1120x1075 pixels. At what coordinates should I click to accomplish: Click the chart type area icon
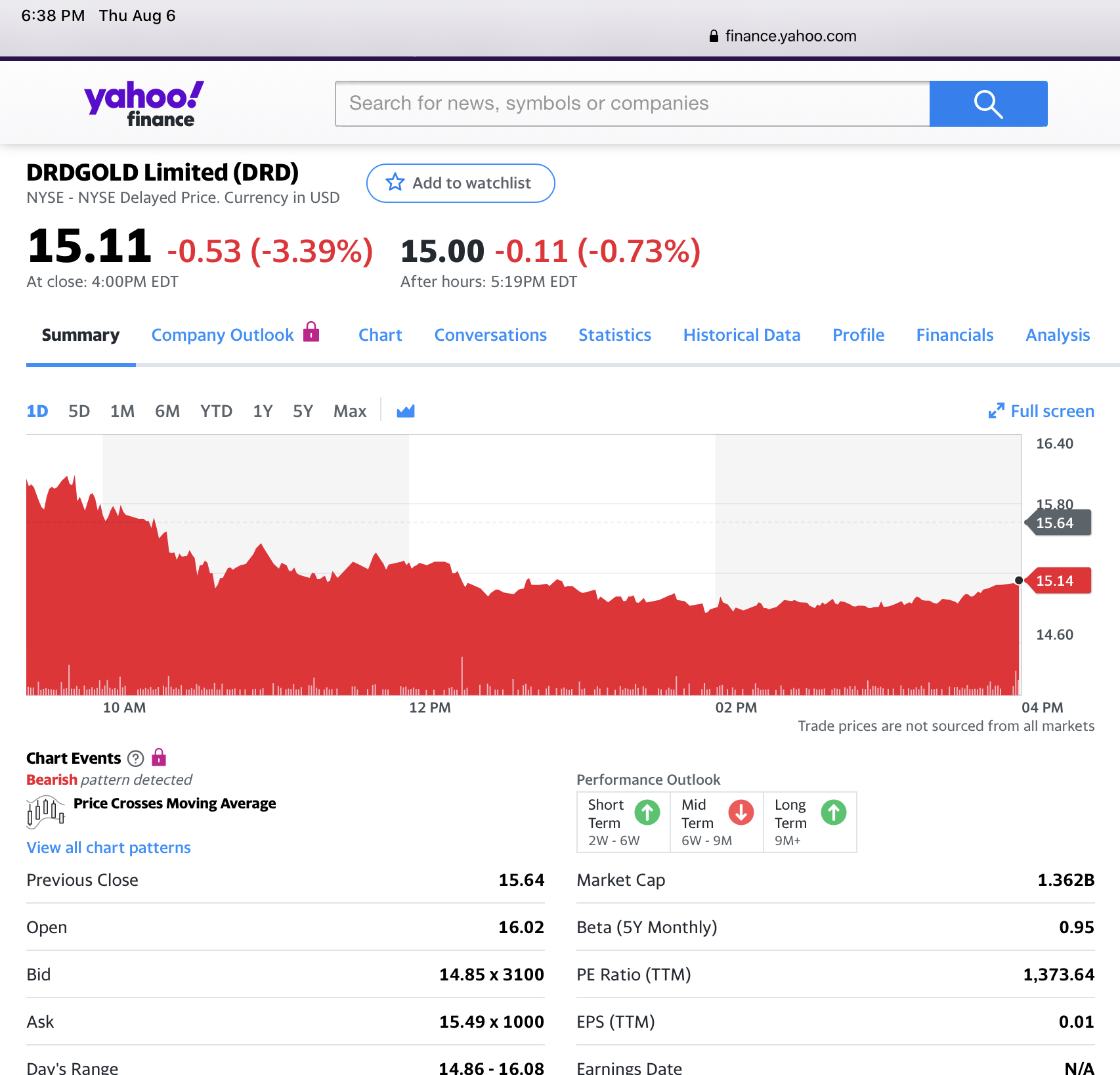[x=406, y=411]
